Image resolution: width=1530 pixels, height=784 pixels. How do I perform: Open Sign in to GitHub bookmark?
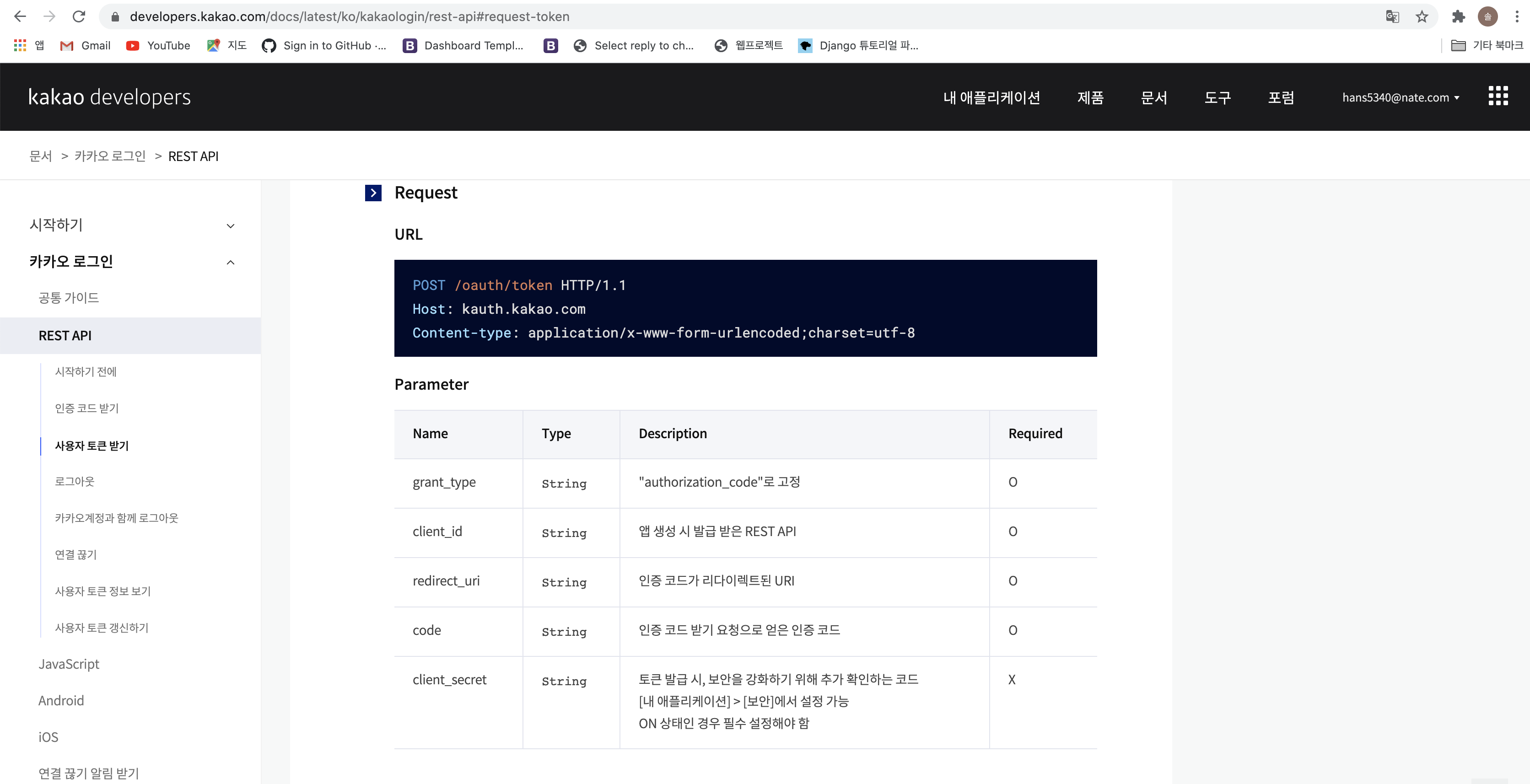[324, 46]
